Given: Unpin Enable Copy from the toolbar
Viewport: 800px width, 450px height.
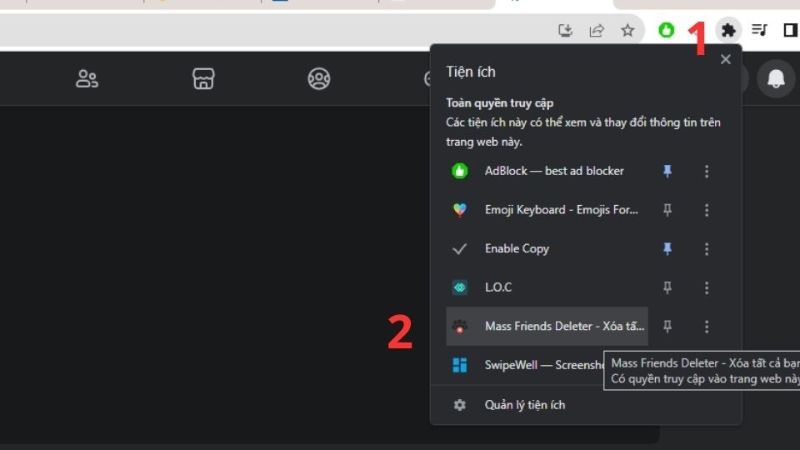Looking at the screenshot, I should (x=667, y=248).
